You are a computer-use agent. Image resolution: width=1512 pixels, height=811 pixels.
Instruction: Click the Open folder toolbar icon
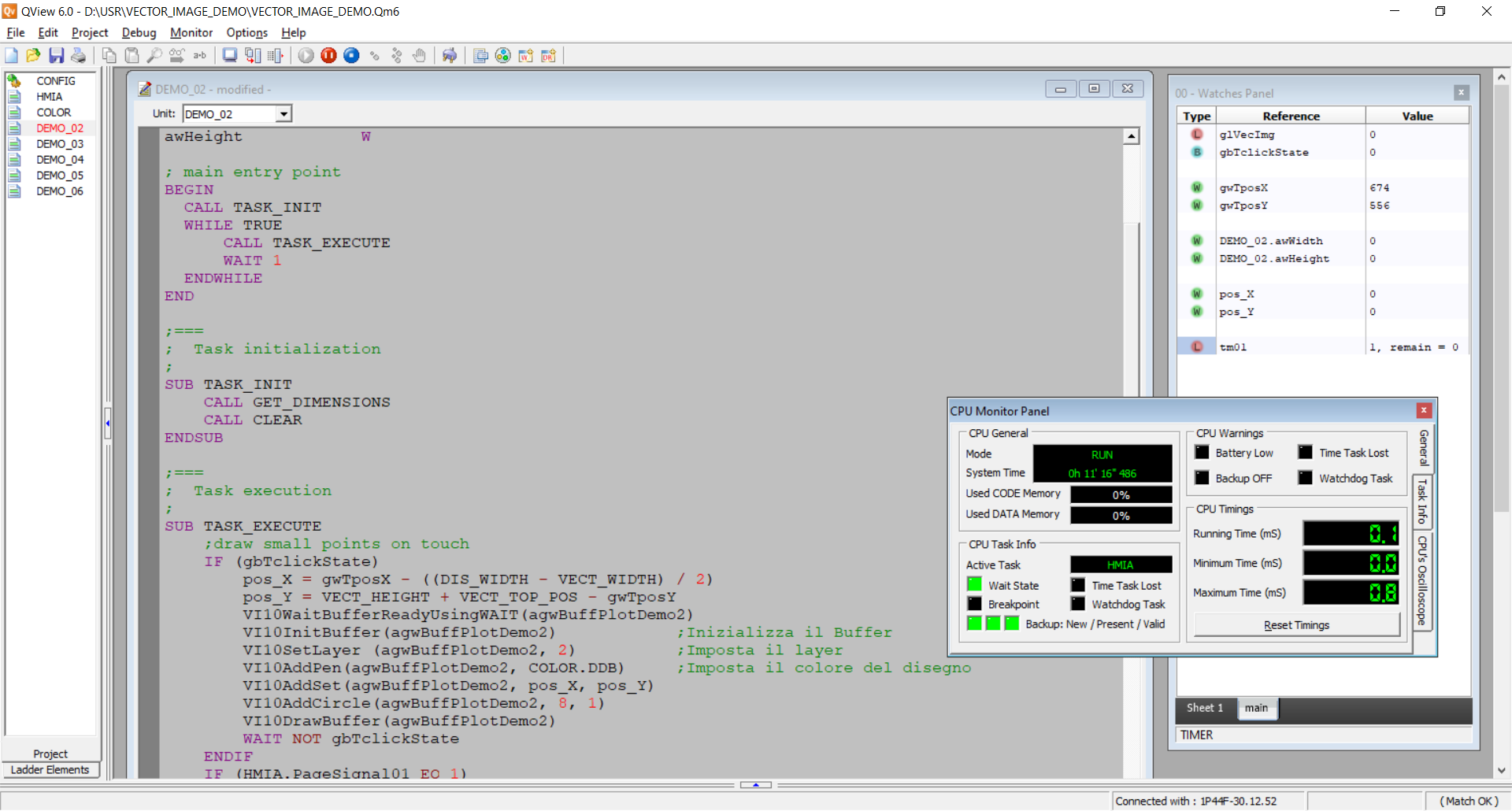(x=33, y=55)
